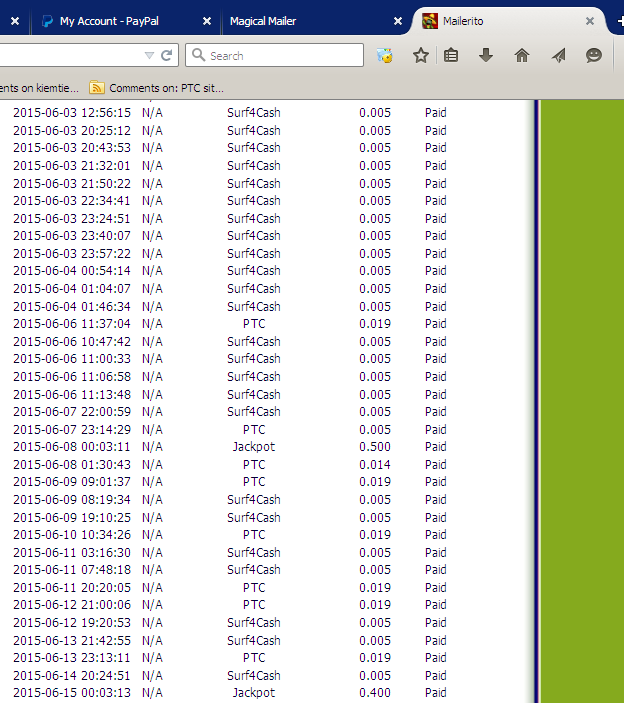Viewport: 624px width, 703px height.
Task: Click 0.005 in the 2015-06-07 22:00:59 row
Action: point(375,412)
